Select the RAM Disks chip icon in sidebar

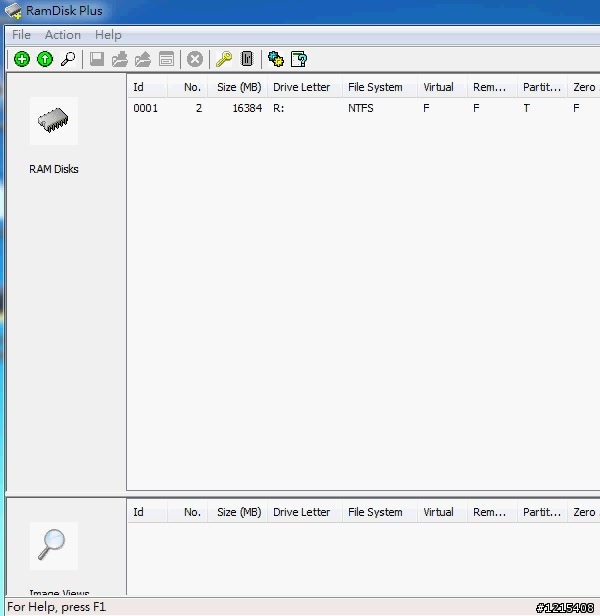54,121
